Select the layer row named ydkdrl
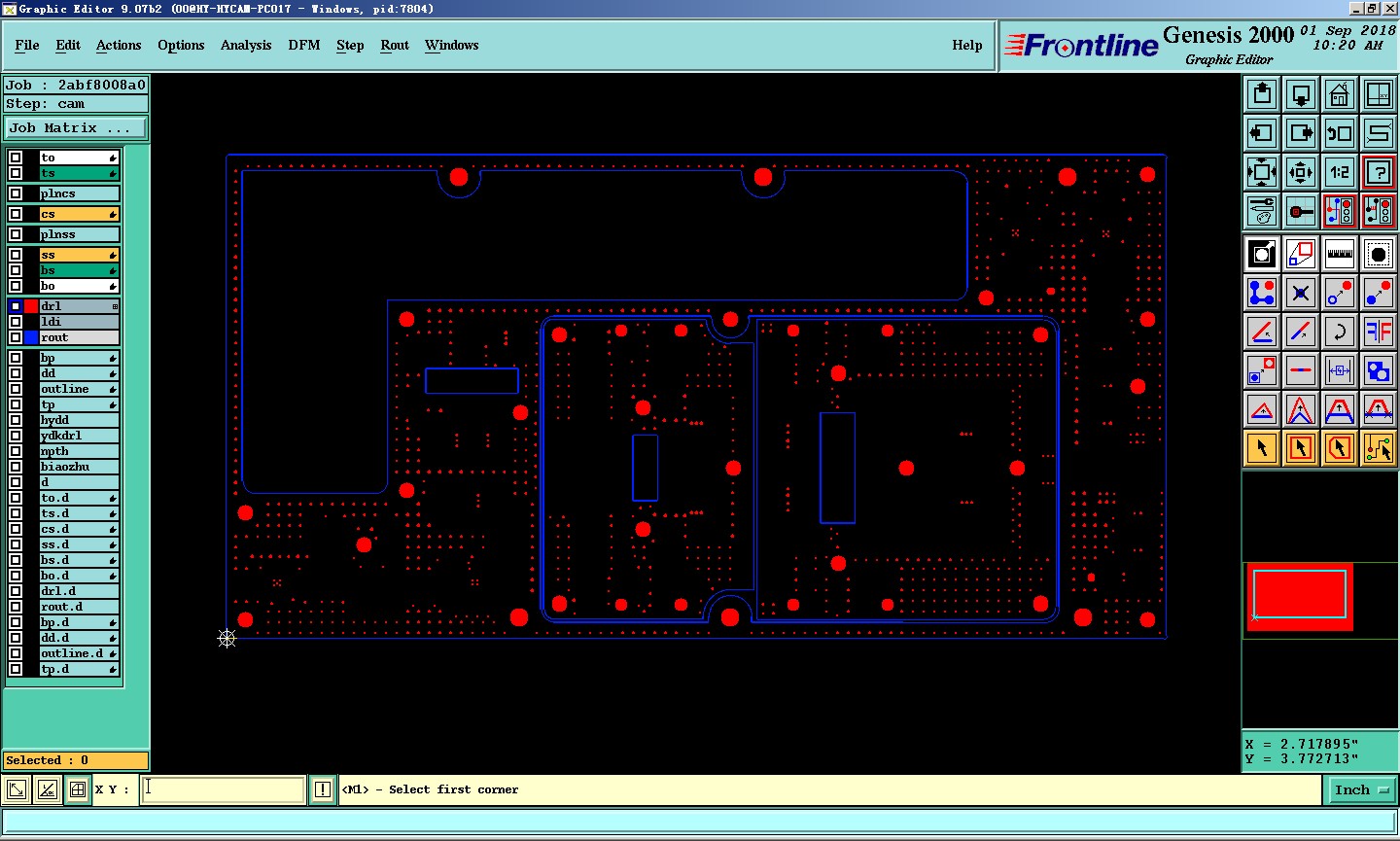The height and width of the screenshot is (841, 1400). [79, 436]
